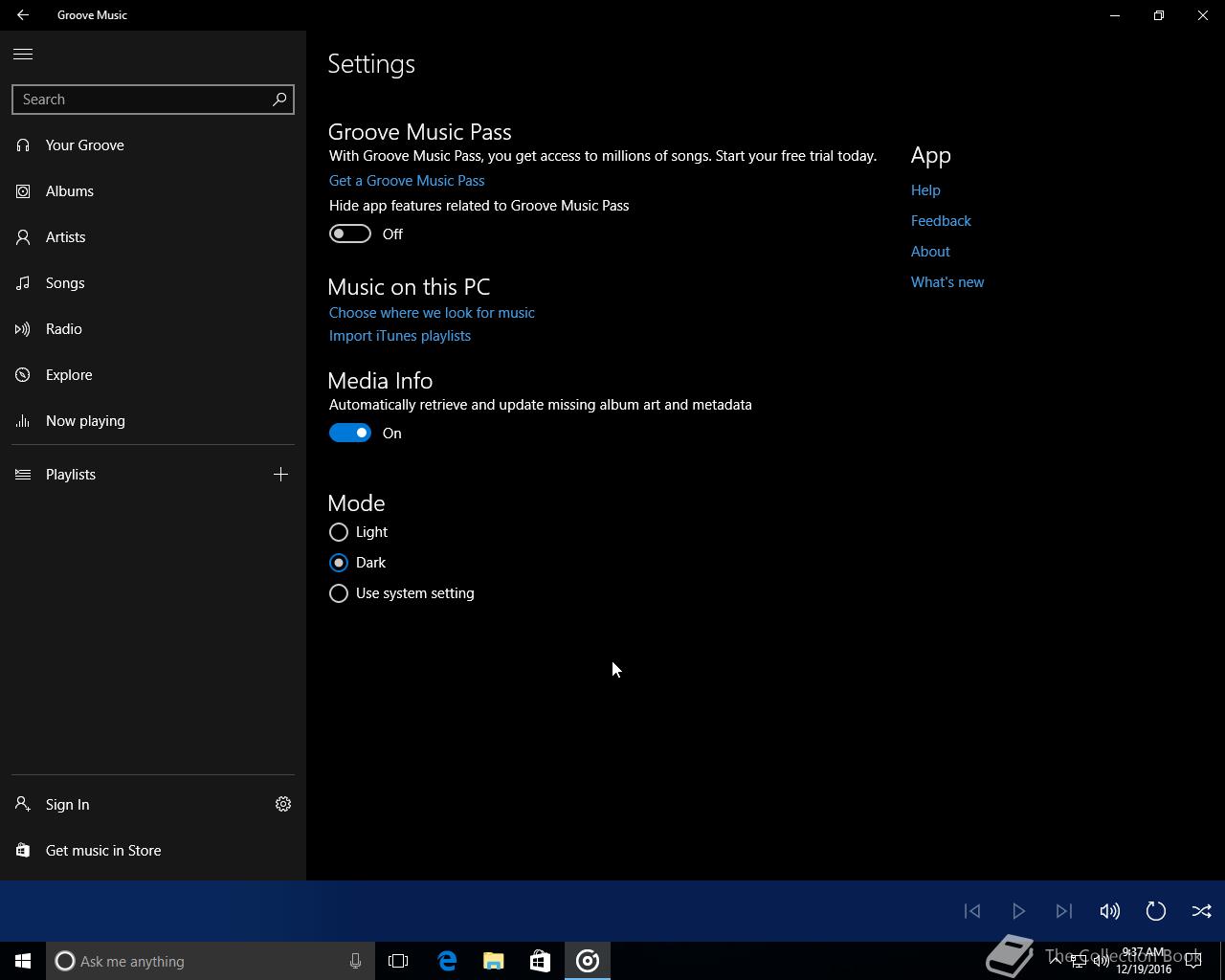Toggle the shuffle button
This screenshot has width=1225, height=980.
[1202, 911]
